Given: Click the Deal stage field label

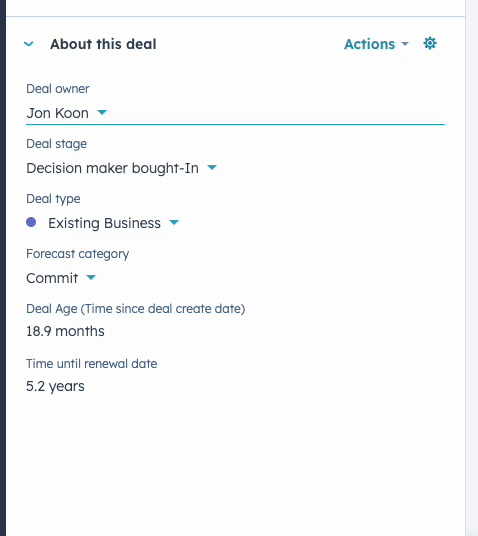Looking at the screenshot, I should coord(56,144).
